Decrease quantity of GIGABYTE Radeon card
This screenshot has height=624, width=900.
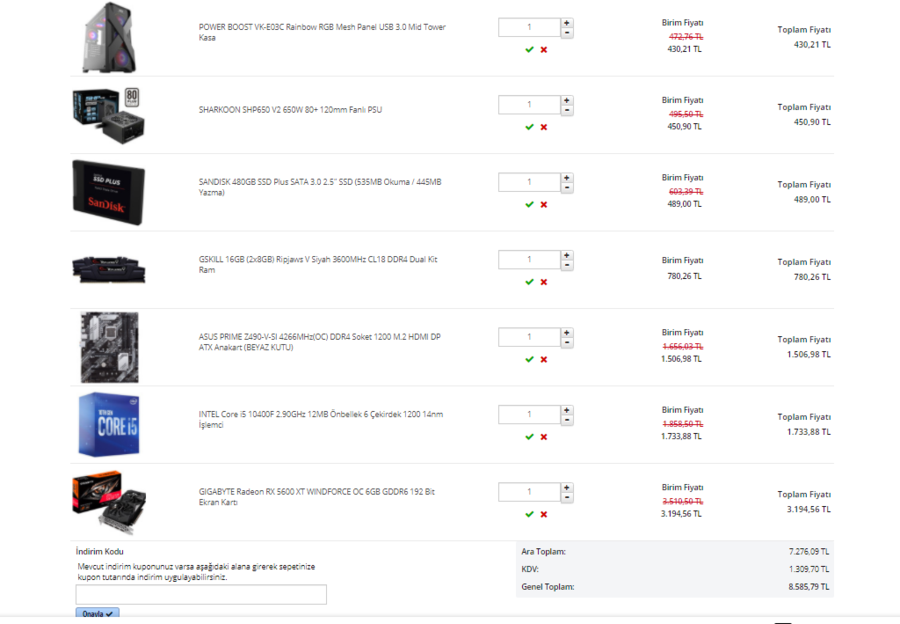pos(567,497)
